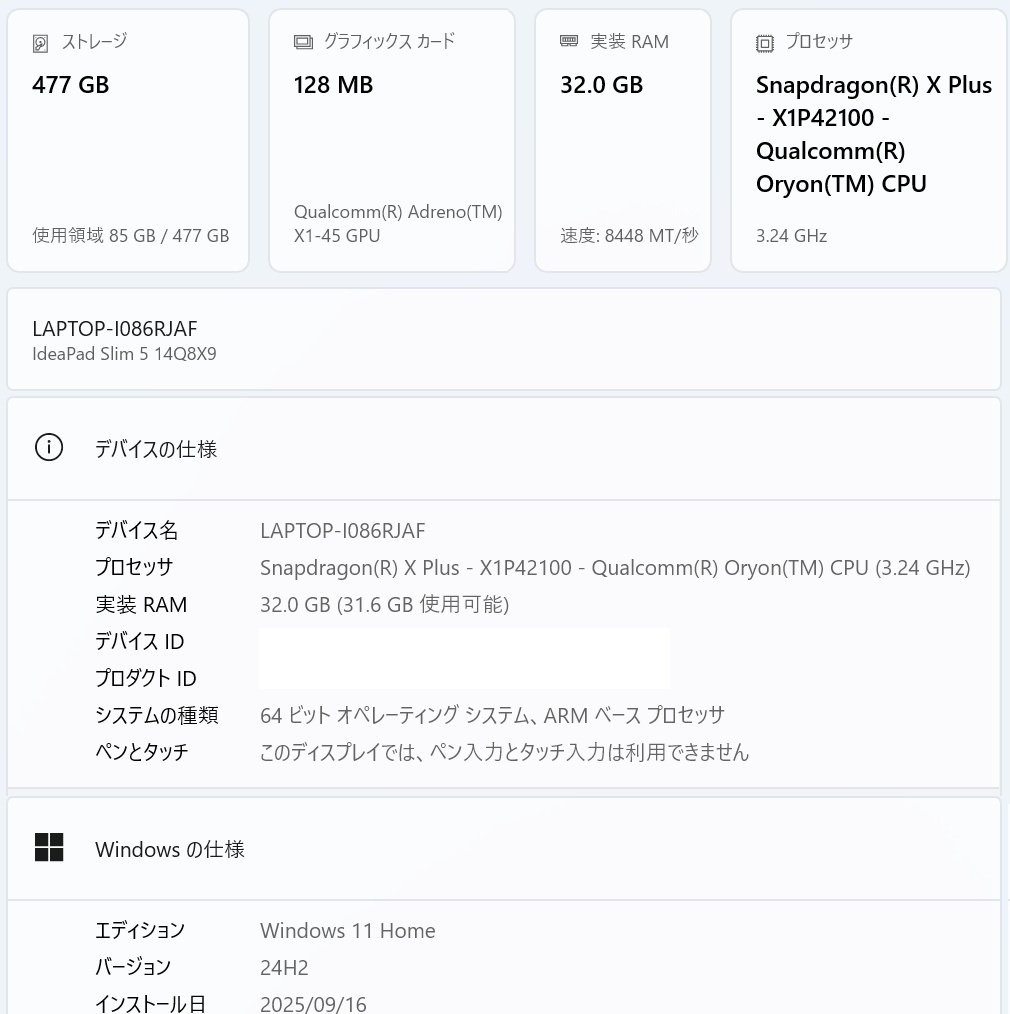This screenshot has height=1014, width=1010.
Task: Click the 使用領域 85 GB / 477 GB text
Action: (131, 236)
